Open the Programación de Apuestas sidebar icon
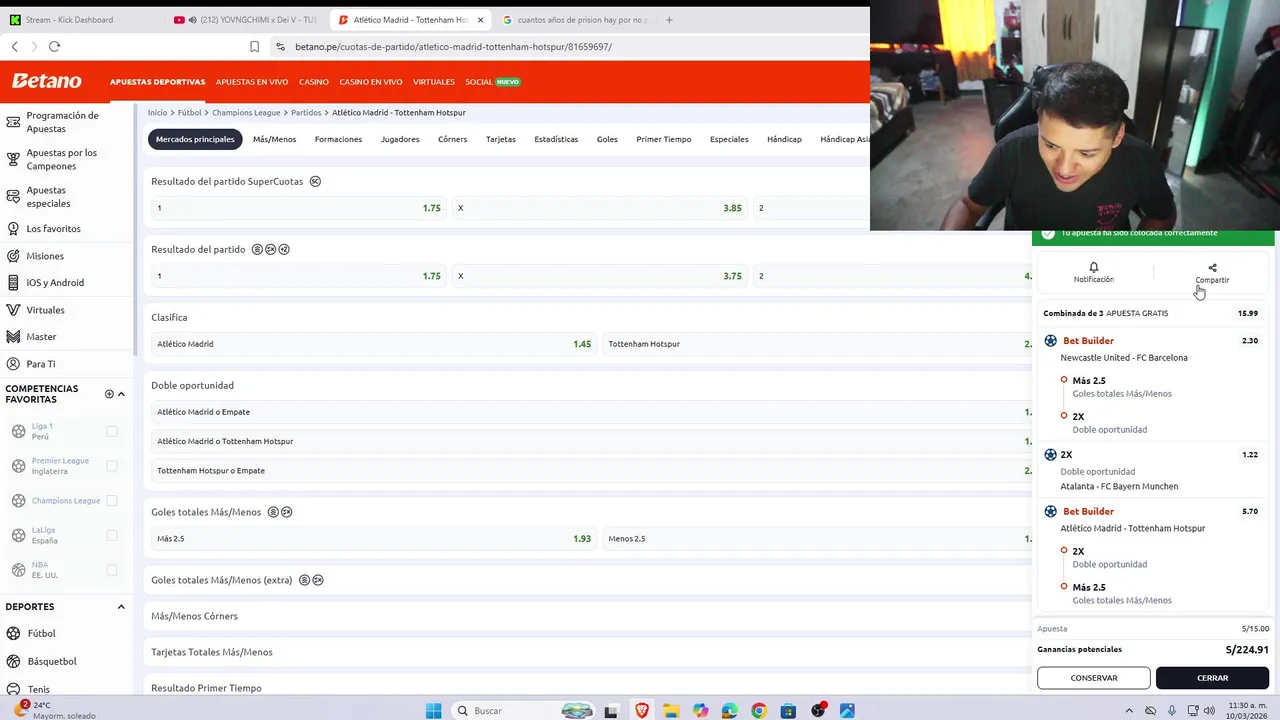This screenshot has height=720, width=1280. coord(13,122)
